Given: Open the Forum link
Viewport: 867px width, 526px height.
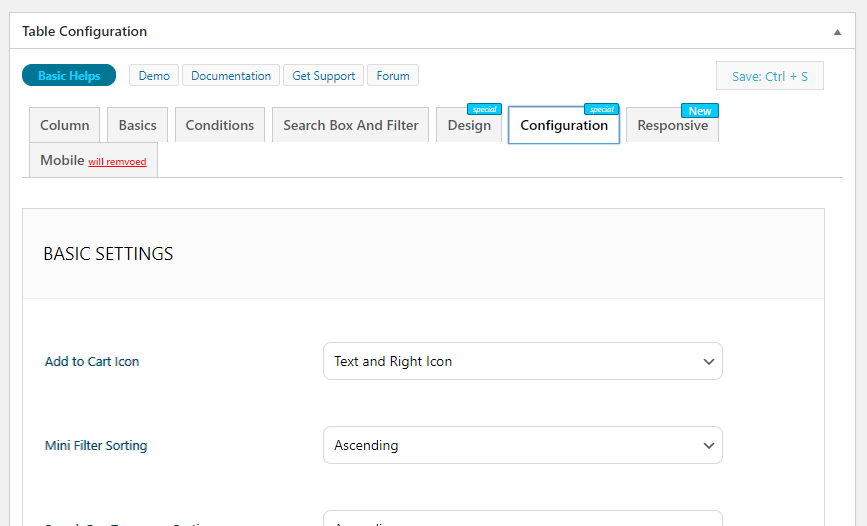Looking at the screenshot, I should 393,75.
